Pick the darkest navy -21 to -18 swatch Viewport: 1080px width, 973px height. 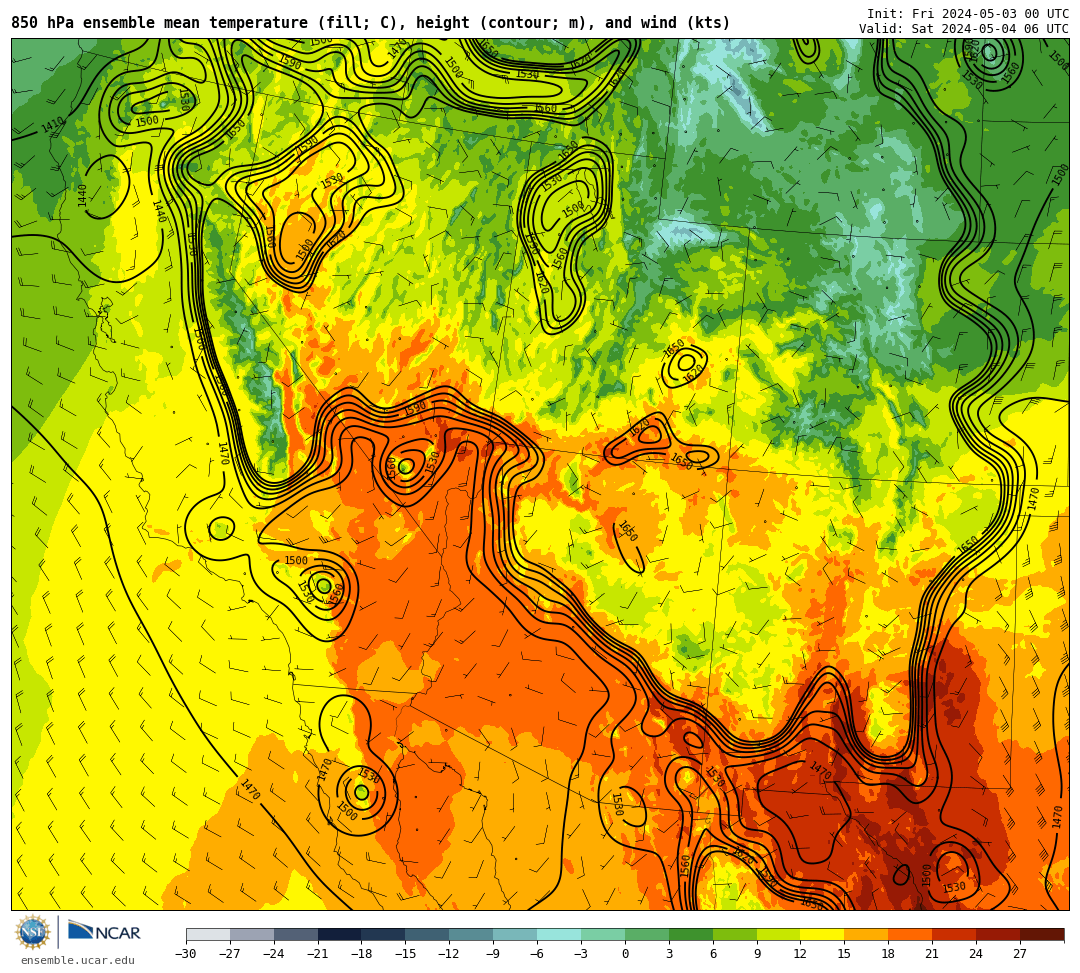[340, 934]
